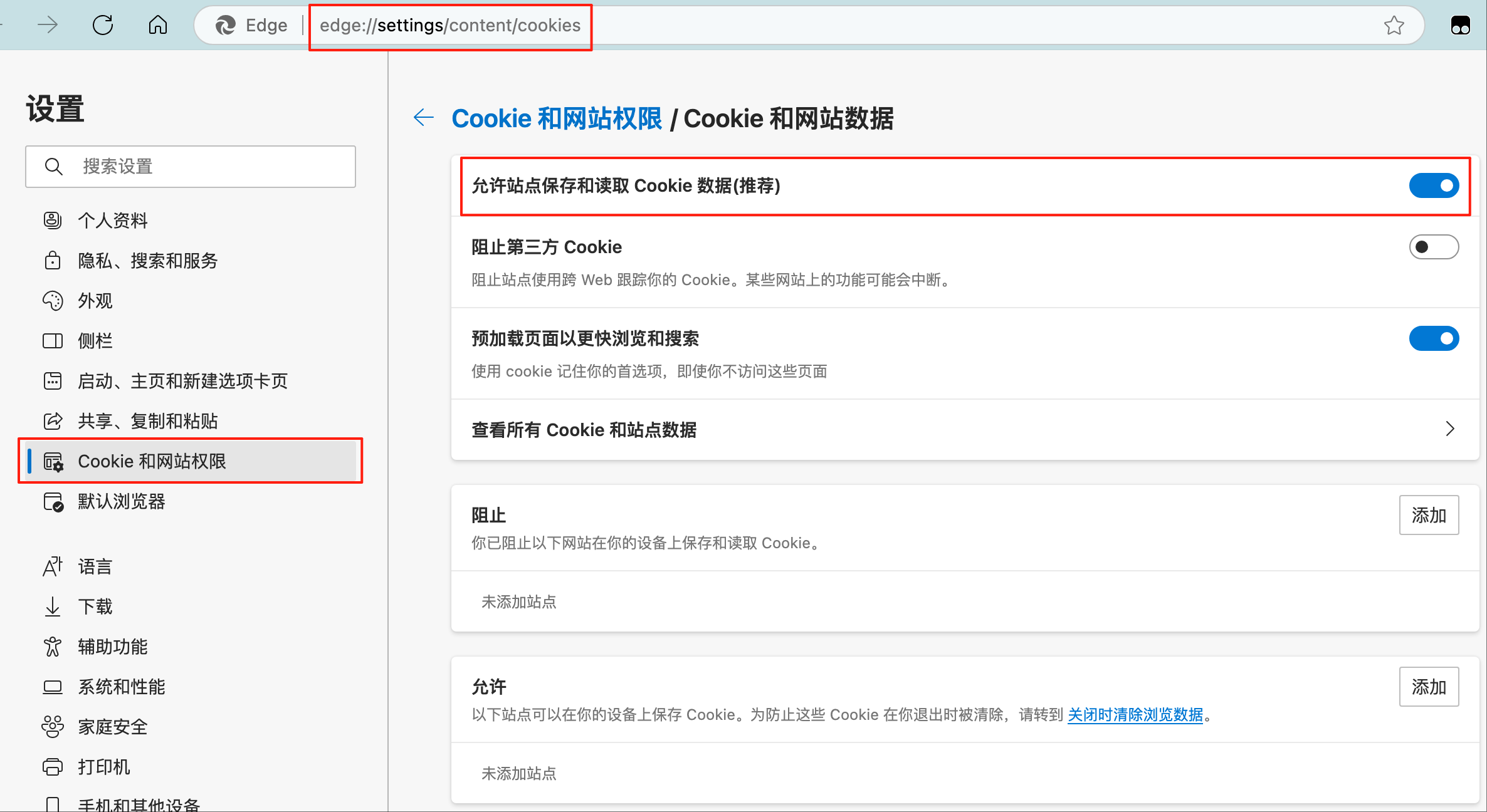Enable the 阻止第三方 Cookie switch
Image resolution: width=1487 pixels, height=812 pixels.
pyautogui.click(x=1434, y=247)
